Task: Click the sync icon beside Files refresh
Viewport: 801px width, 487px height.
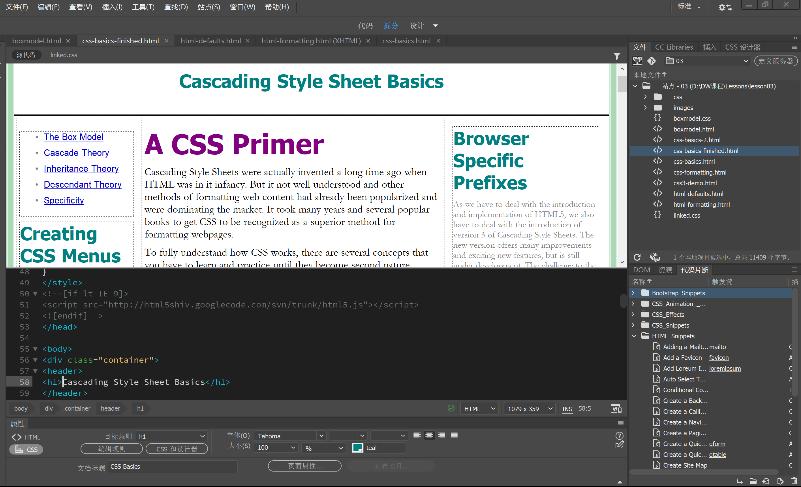Action: click(x=655, y=258)
